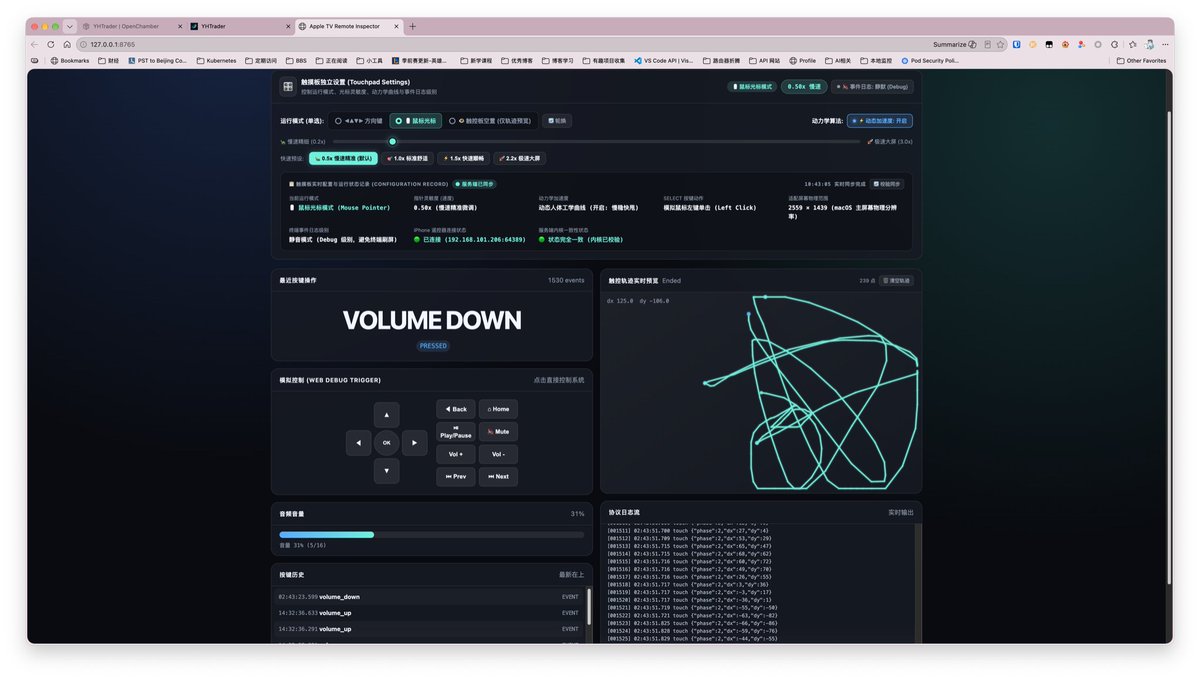Open the Kubernetes bookmarks folder
Image resolution: width=1200 pixels, height=679 pixels.
click(x=216, y=60)
